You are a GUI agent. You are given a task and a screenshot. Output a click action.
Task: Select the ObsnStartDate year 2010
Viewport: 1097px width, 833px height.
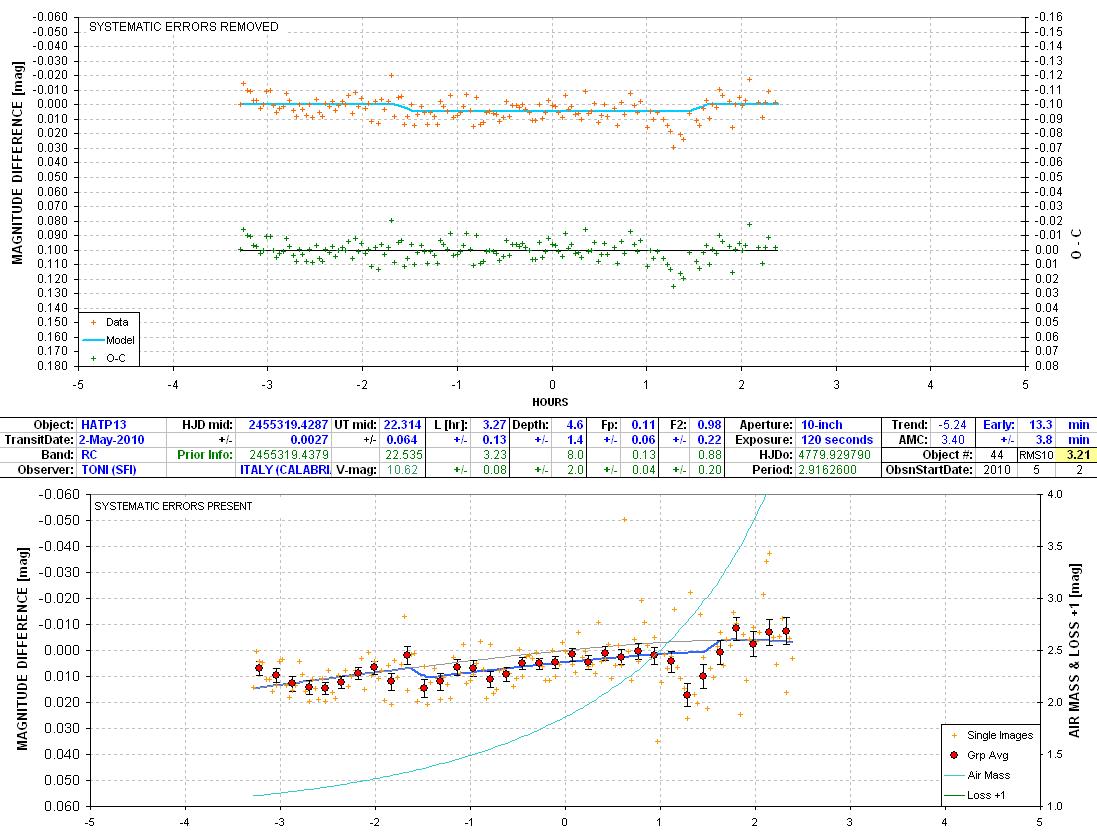coord(997,470)
